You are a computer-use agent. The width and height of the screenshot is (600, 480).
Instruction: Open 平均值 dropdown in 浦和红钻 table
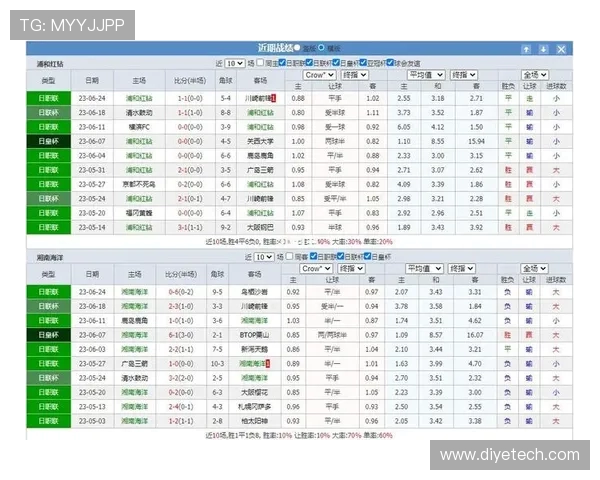click(426, 75)
